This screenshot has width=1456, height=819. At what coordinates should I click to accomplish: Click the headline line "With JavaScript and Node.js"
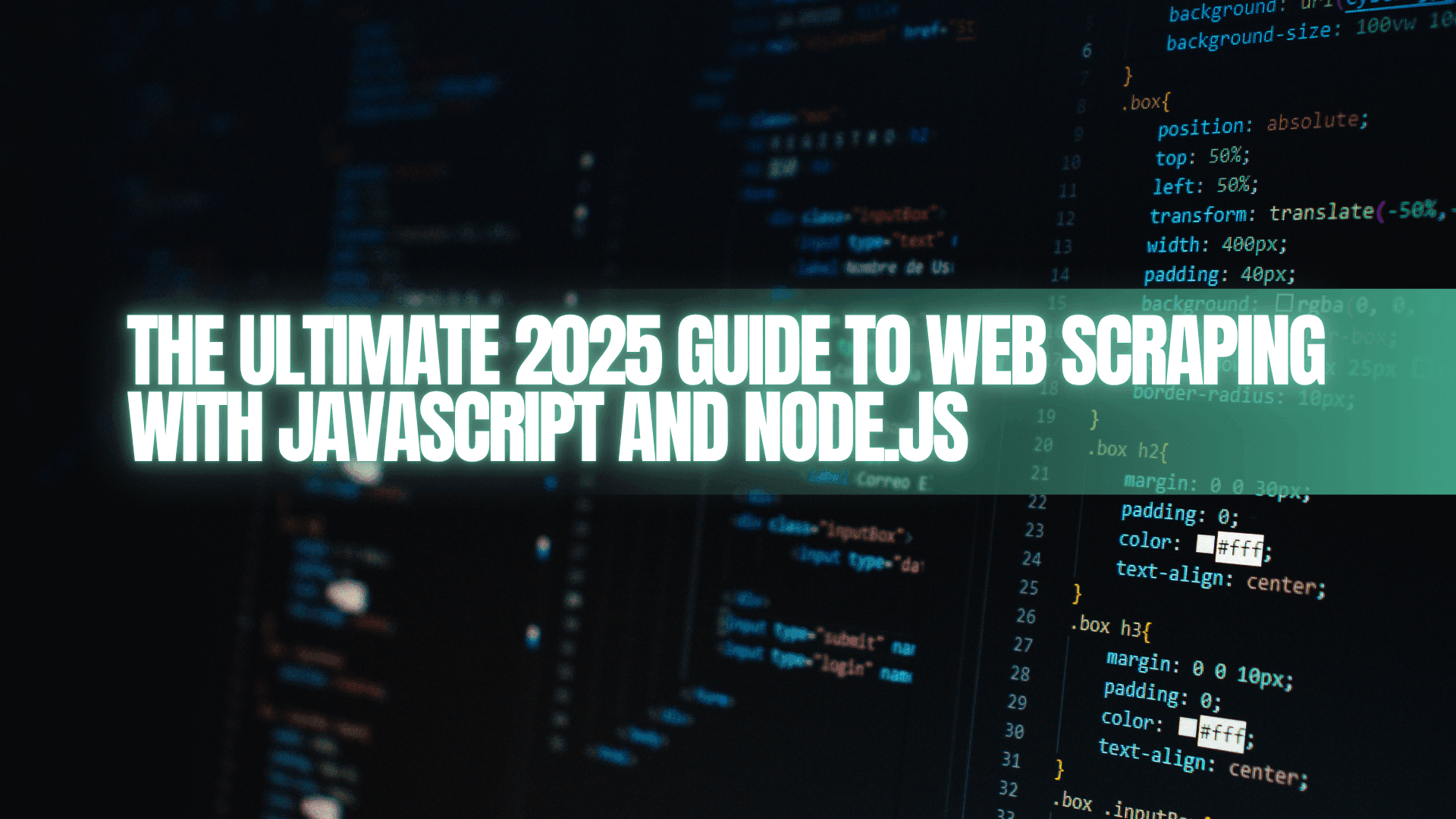(548, 426)
